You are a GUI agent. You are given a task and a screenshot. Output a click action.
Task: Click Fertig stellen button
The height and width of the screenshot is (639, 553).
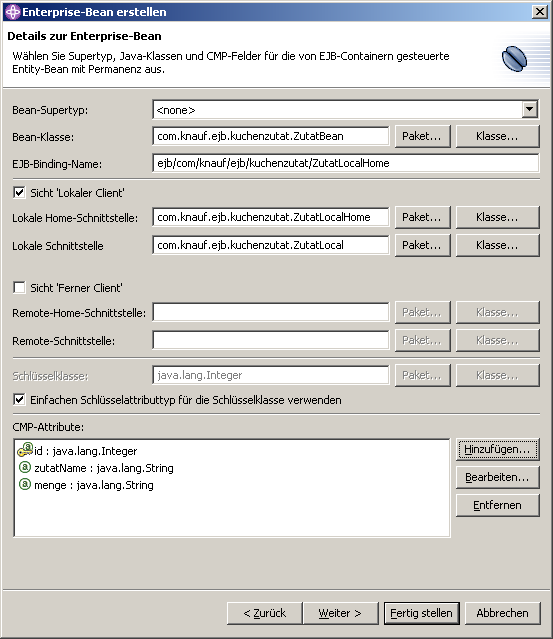tap(421, 613)
